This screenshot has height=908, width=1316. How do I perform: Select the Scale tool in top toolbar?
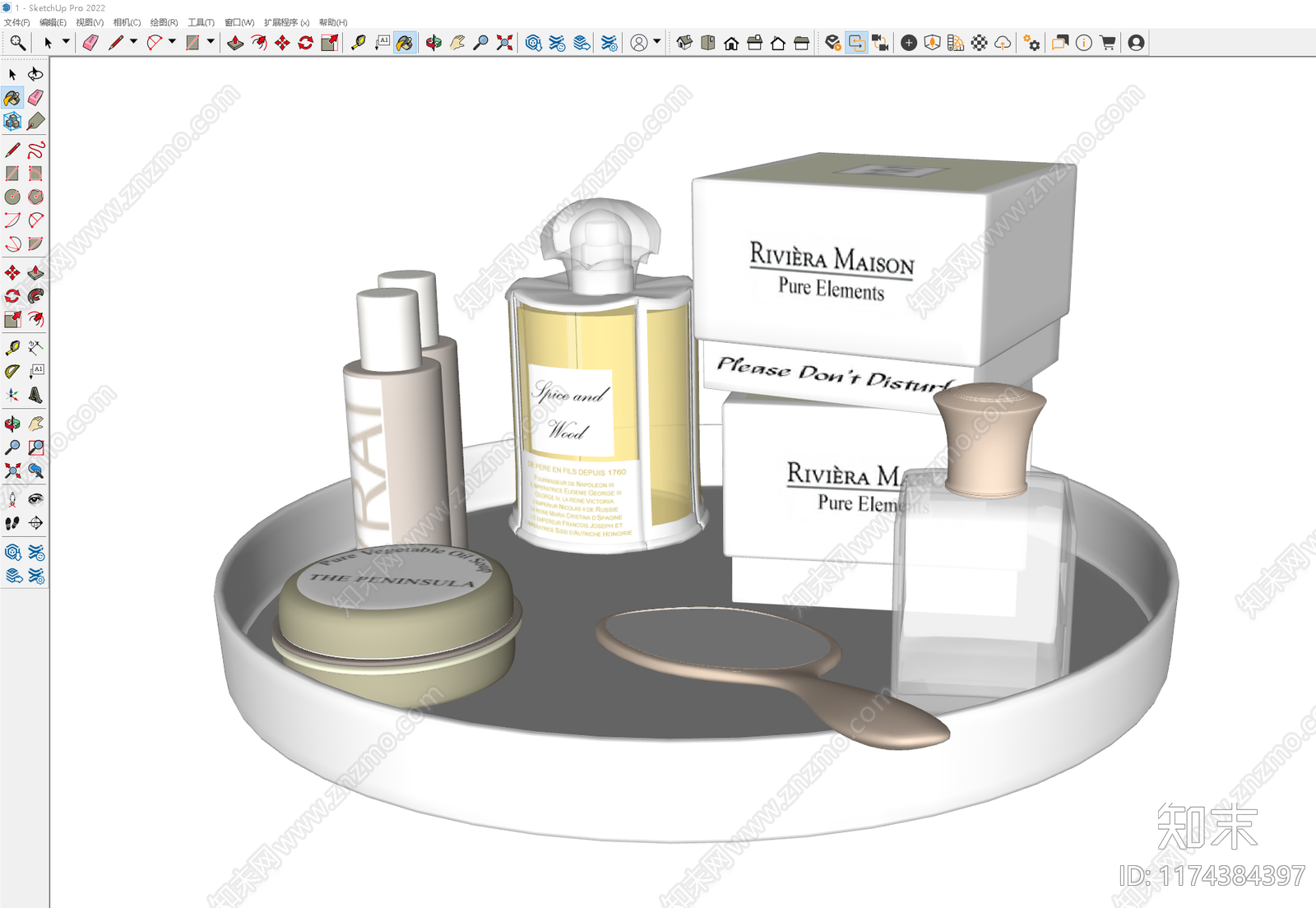330,43
